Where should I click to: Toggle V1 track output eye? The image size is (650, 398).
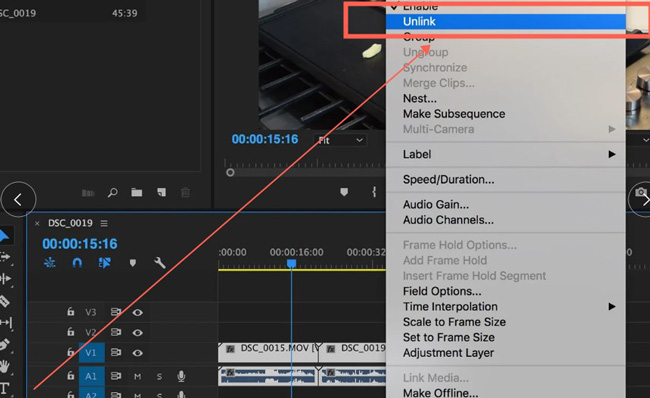[x=138, y=353]
